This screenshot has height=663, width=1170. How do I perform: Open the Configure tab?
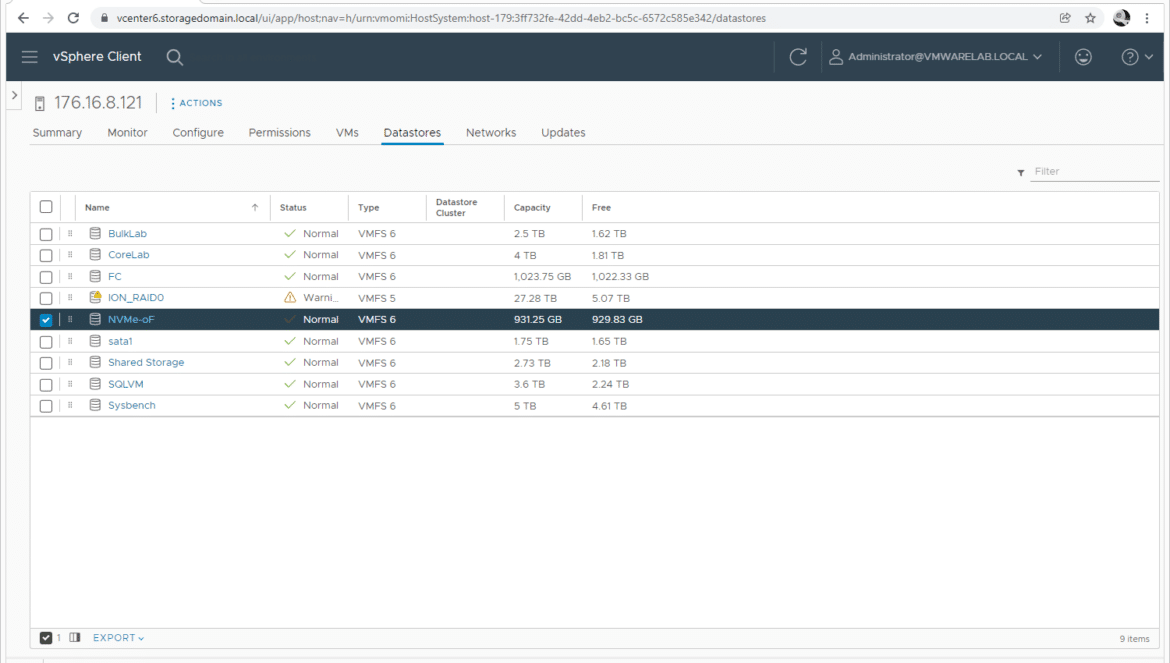coord(198,133)
